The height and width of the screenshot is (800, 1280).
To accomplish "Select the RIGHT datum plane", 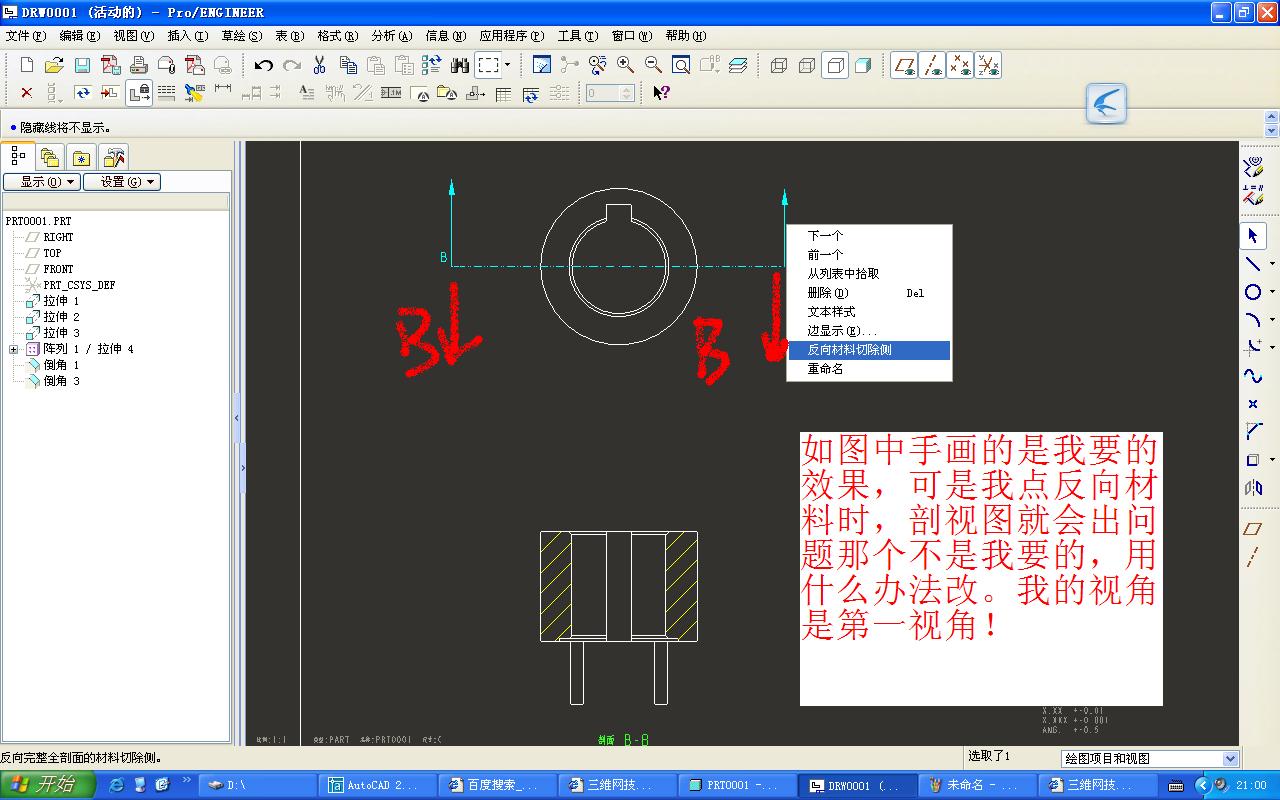I will pos(58,237).
